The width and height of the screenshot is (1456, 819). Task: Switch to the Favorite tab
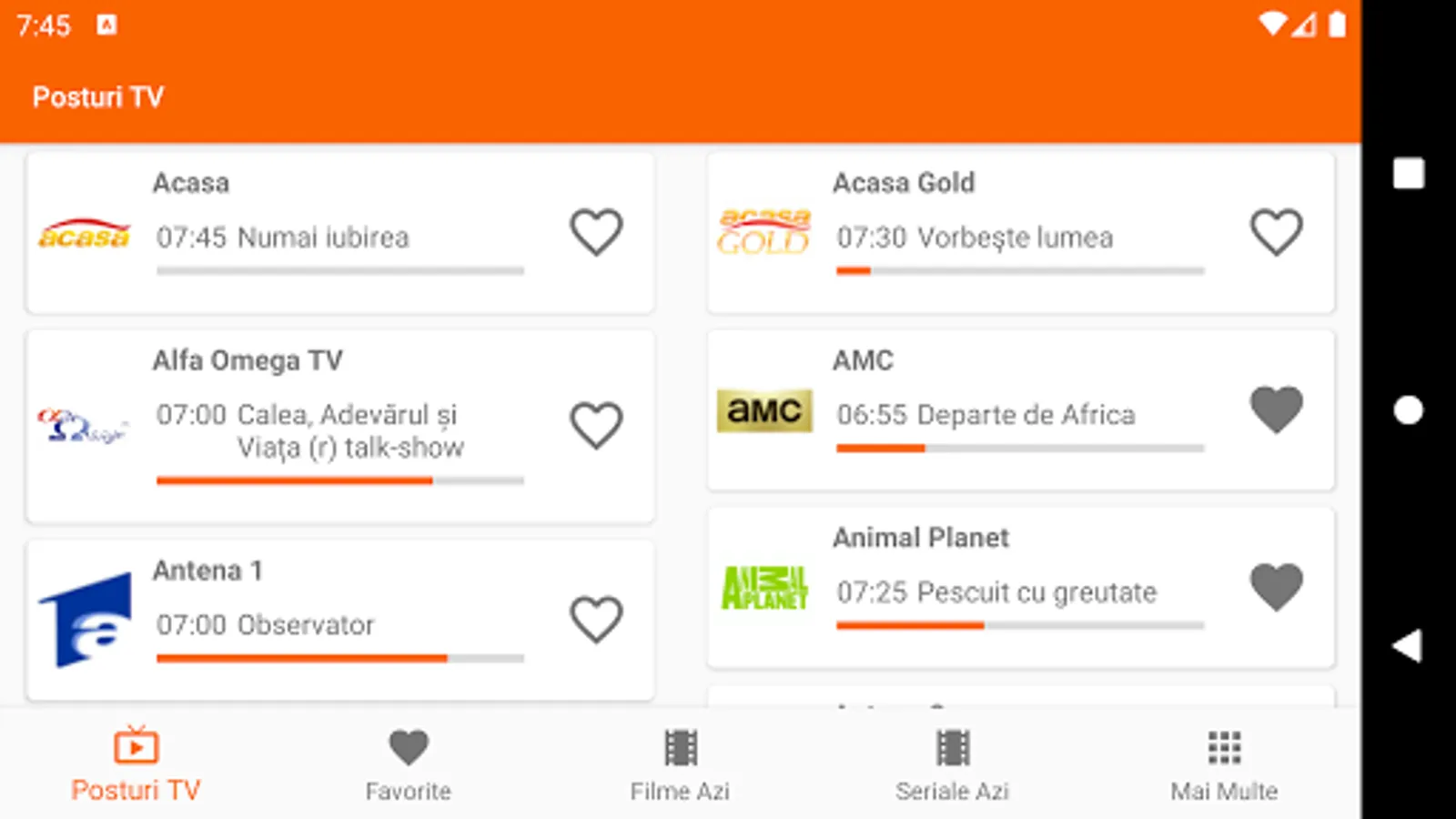(x=408, y=765)
